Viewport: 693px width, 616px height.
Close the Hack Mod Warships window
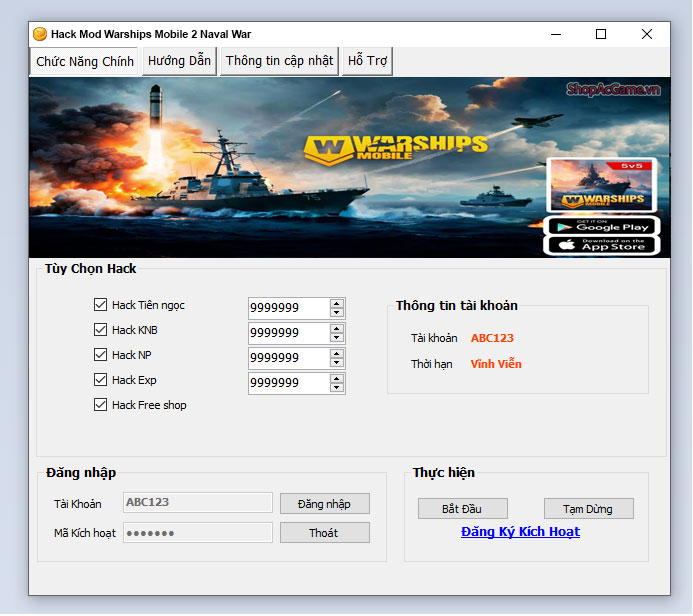(x=647, y=34)
